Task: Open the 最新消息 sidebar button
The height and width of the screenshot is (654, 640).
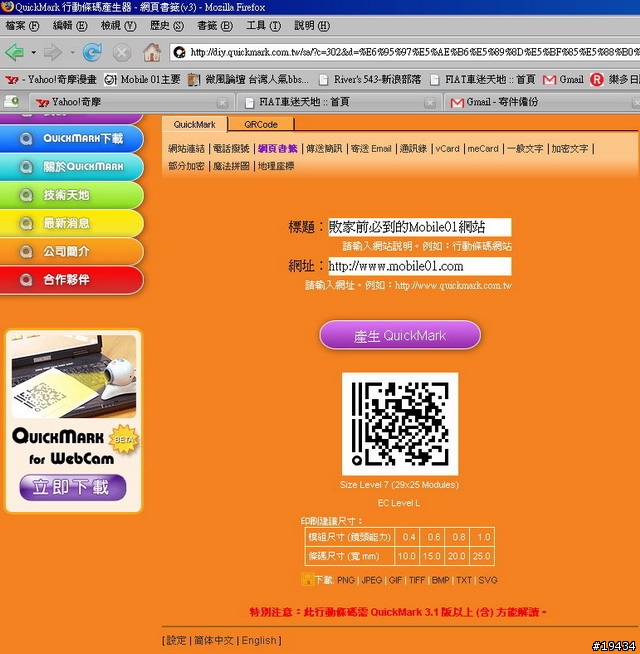Action: (72, 224)
